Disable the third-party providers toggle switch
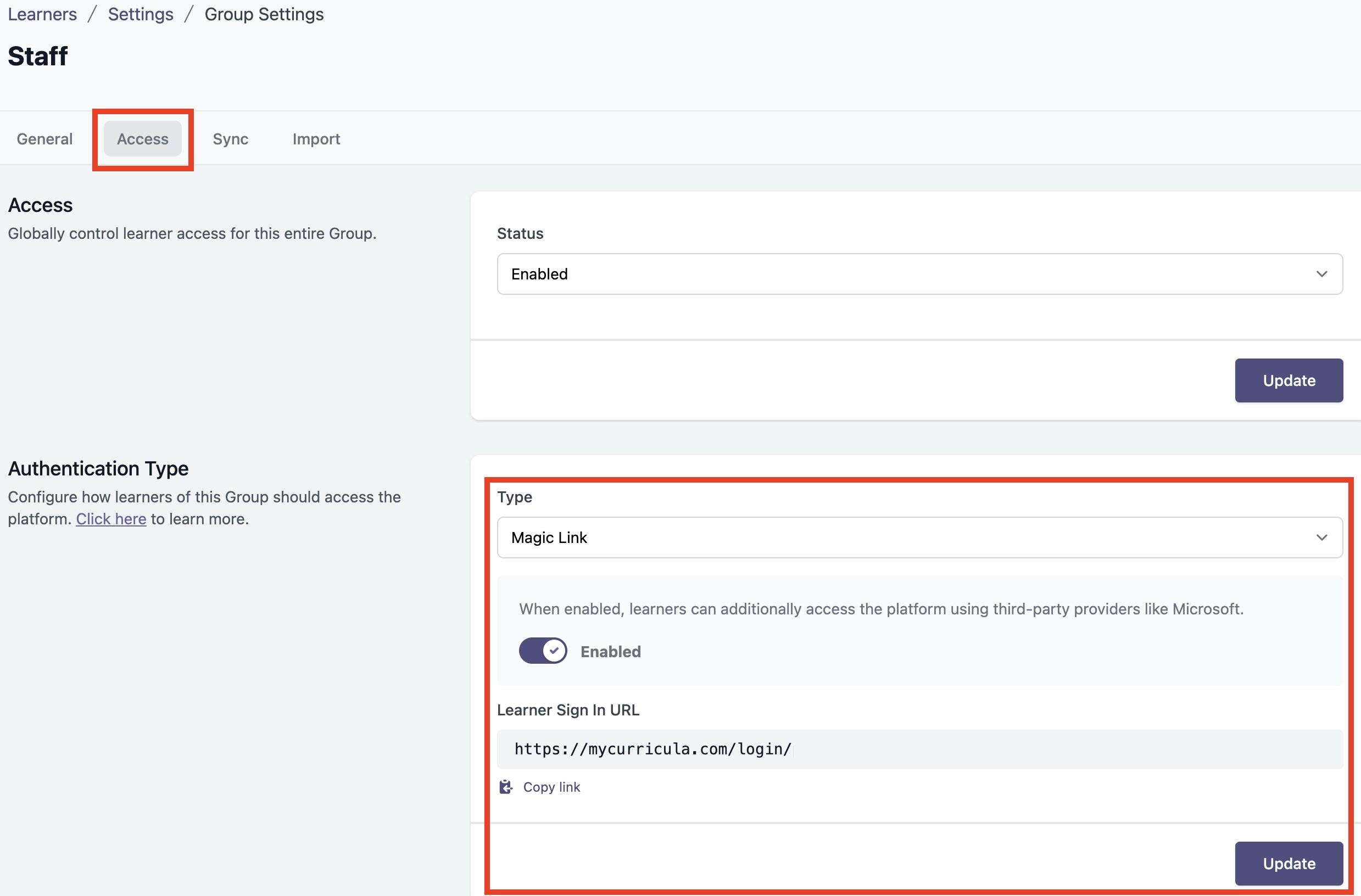 (543, 651)
